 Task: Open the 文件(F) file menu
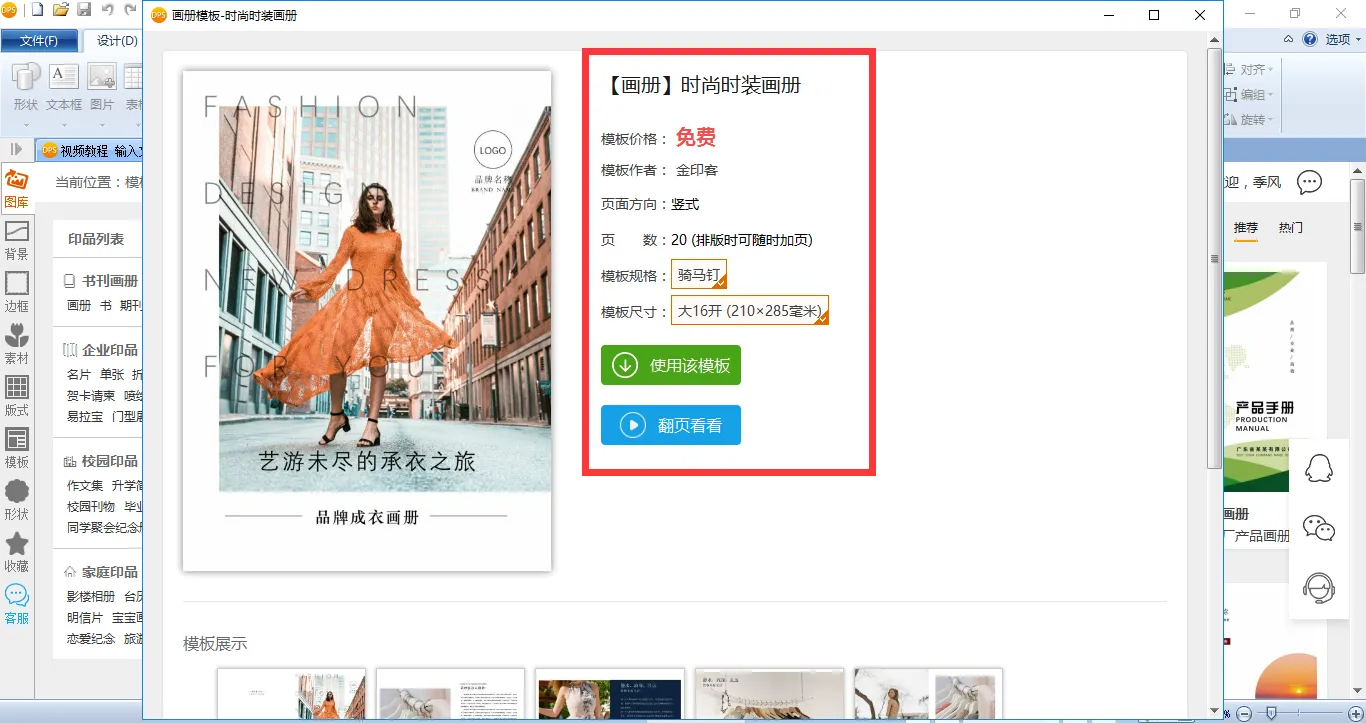(x=39, y=41)
